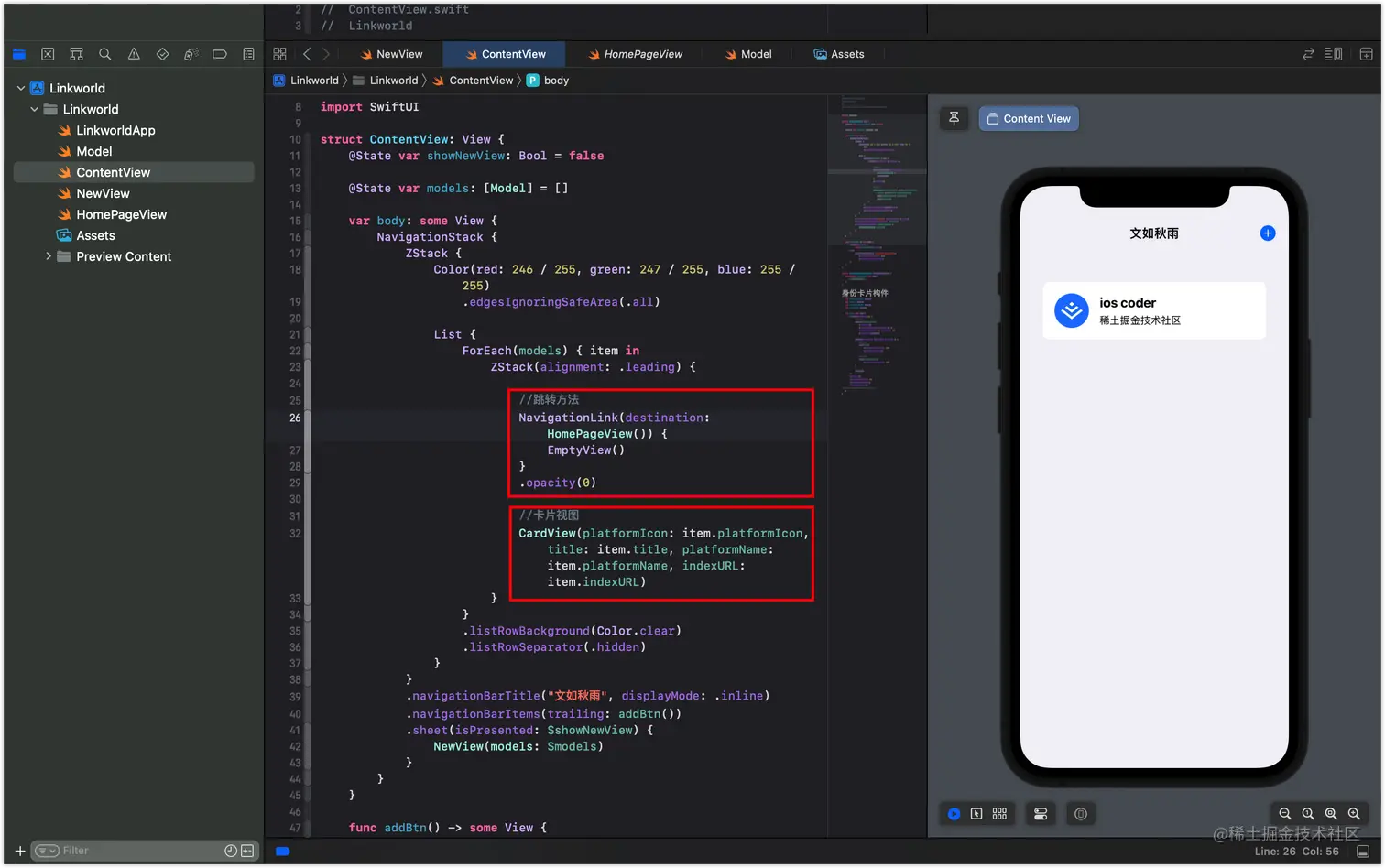Pin the preview canvas
Viewport: 1385px width, 868px height.
click(x=954, y=118)
